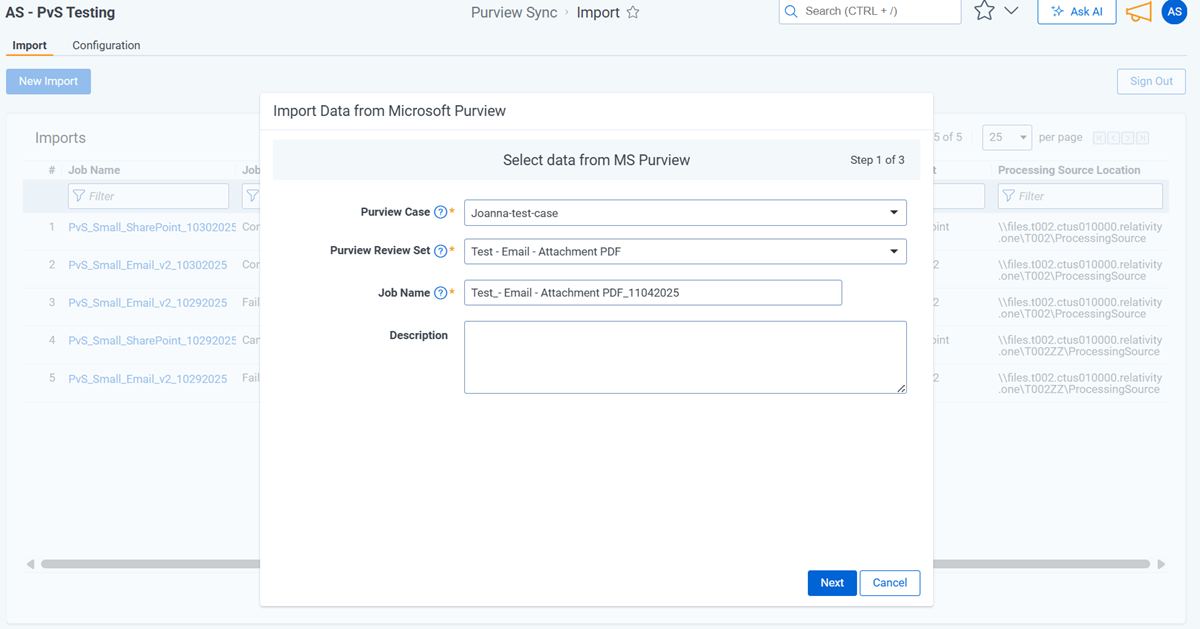Open the Job Name help tooltip icon
This screenshot has width=1200, height=629.
coord(440,293)
